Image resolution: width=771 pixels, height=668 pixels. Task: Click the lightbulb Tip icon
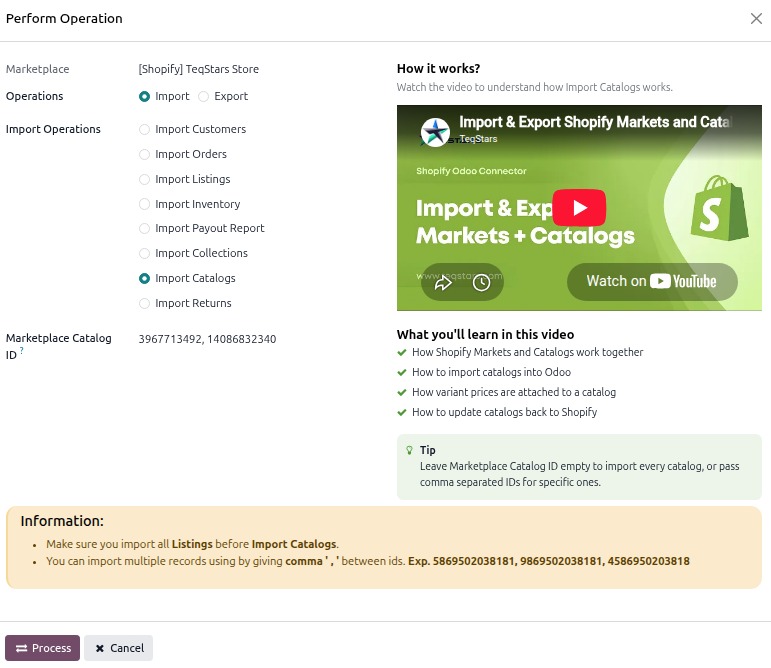click(409, 450)
